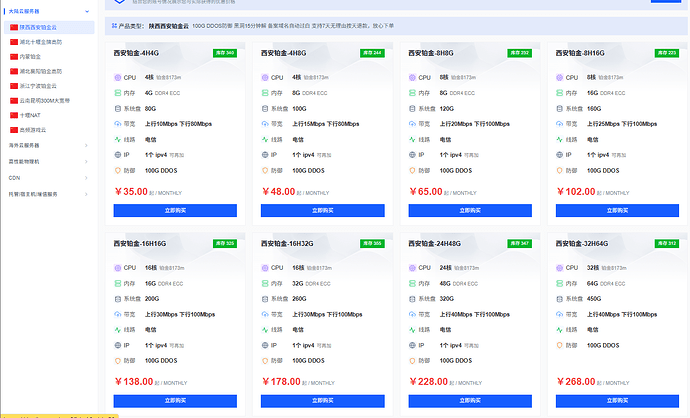Click defense shield icon in 西安铂金-16H32G card
The width and height of the screenshot is (690, 418).
pyautogui.click(x=265, y=361)
